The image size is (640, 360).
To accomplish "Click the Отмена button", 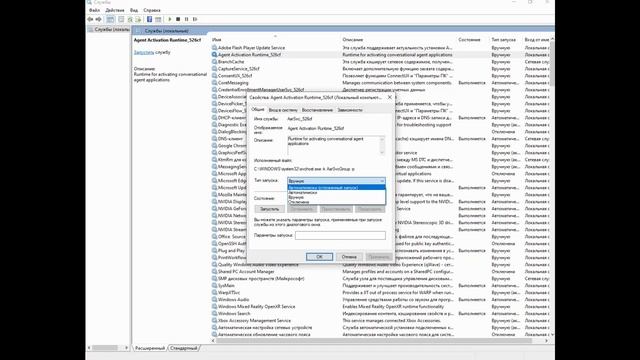I will pos(349,257).
